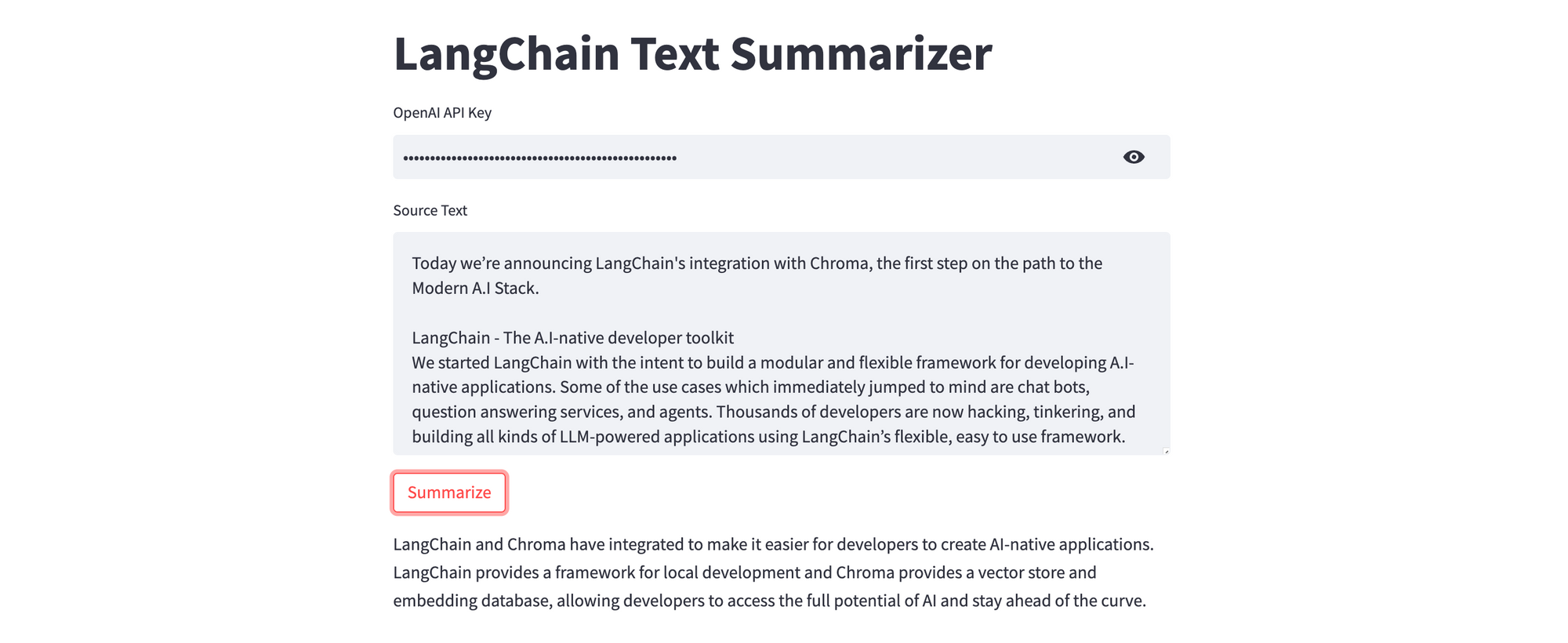Click the OpenAI API Key label

[x=442, y=112]
